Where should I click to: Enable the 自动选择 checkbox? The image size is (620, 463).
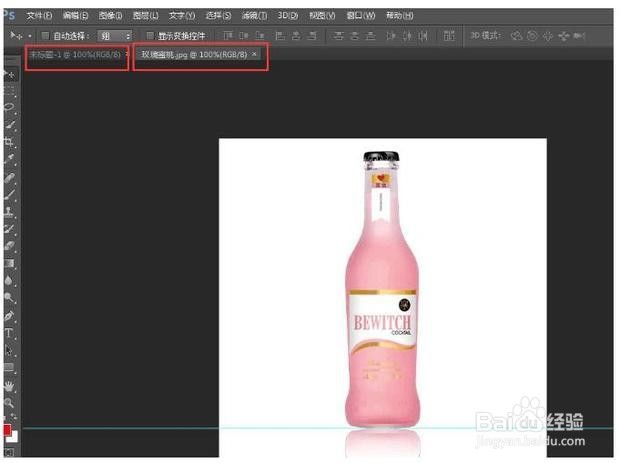(45, 36)
